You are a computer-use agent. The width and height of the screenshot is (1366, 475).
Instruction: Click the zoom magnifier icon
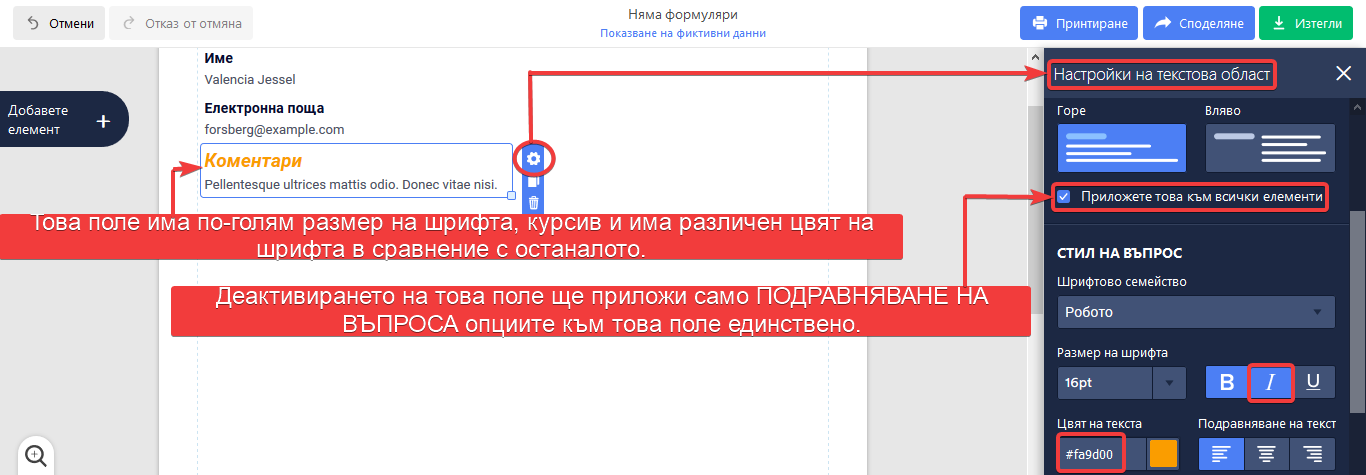coord(36,455)
